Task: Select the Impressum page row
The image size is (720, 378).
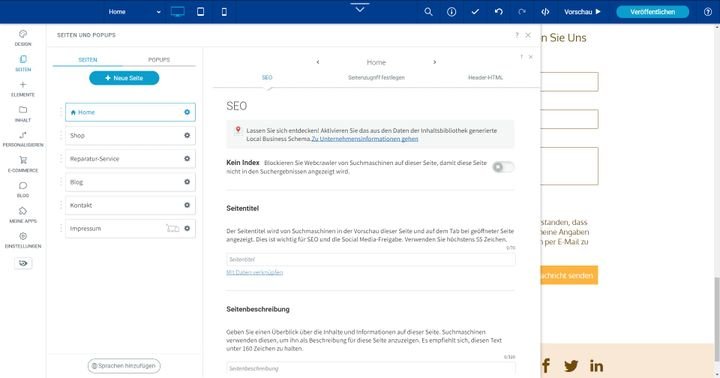Action: (130, 228)
